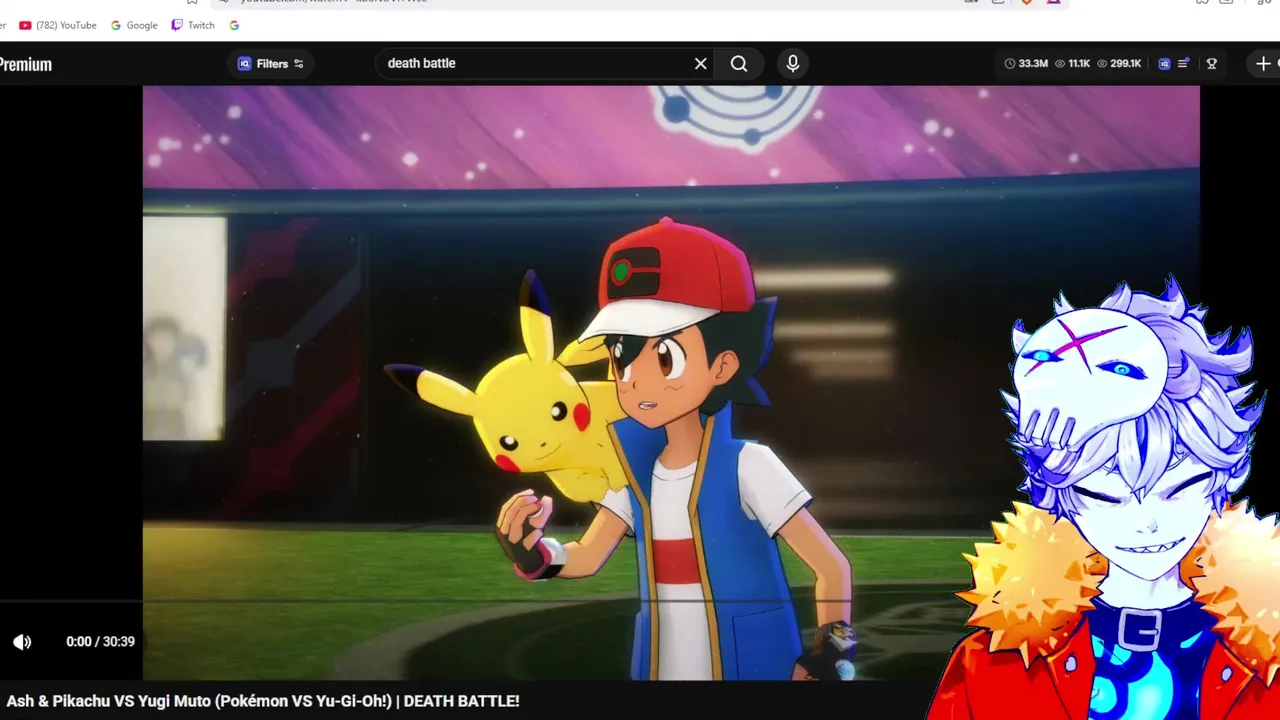Click the blue IQ icon beside the stats
Image resolution: width=1280 pixels, height=720 pixels.
(1164, 63)
